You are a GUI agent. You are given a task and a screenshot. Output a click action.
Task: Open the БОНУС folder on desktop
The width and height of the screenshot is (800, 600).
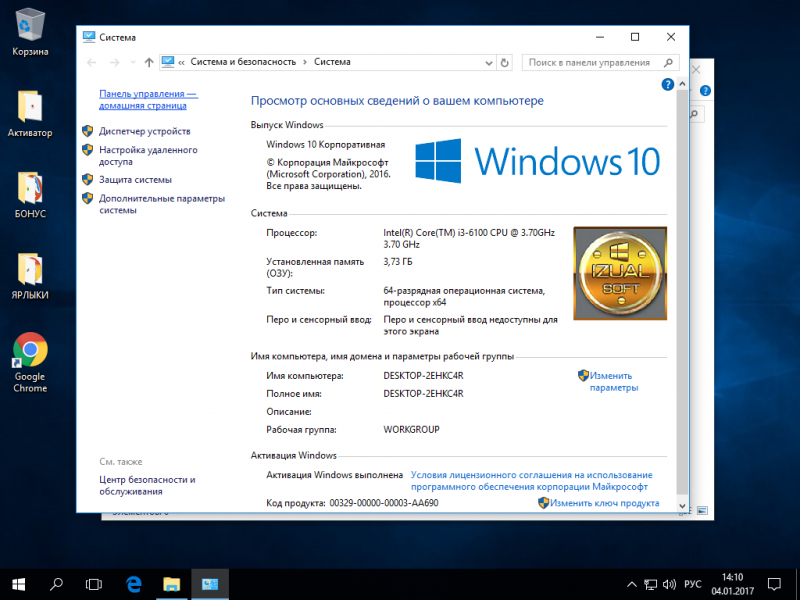click(30, 195)
